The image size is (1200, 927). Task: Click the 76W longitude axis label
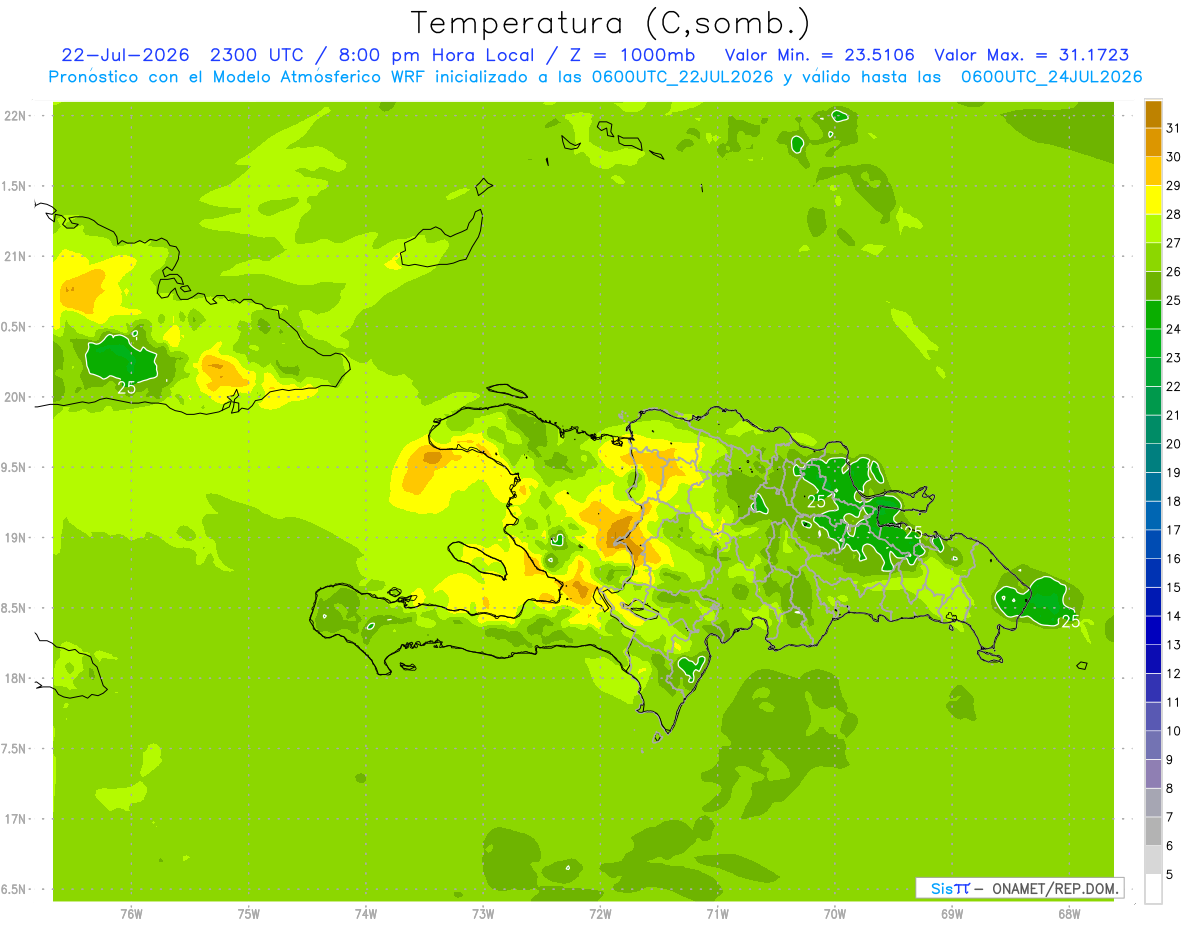point(131,914)
